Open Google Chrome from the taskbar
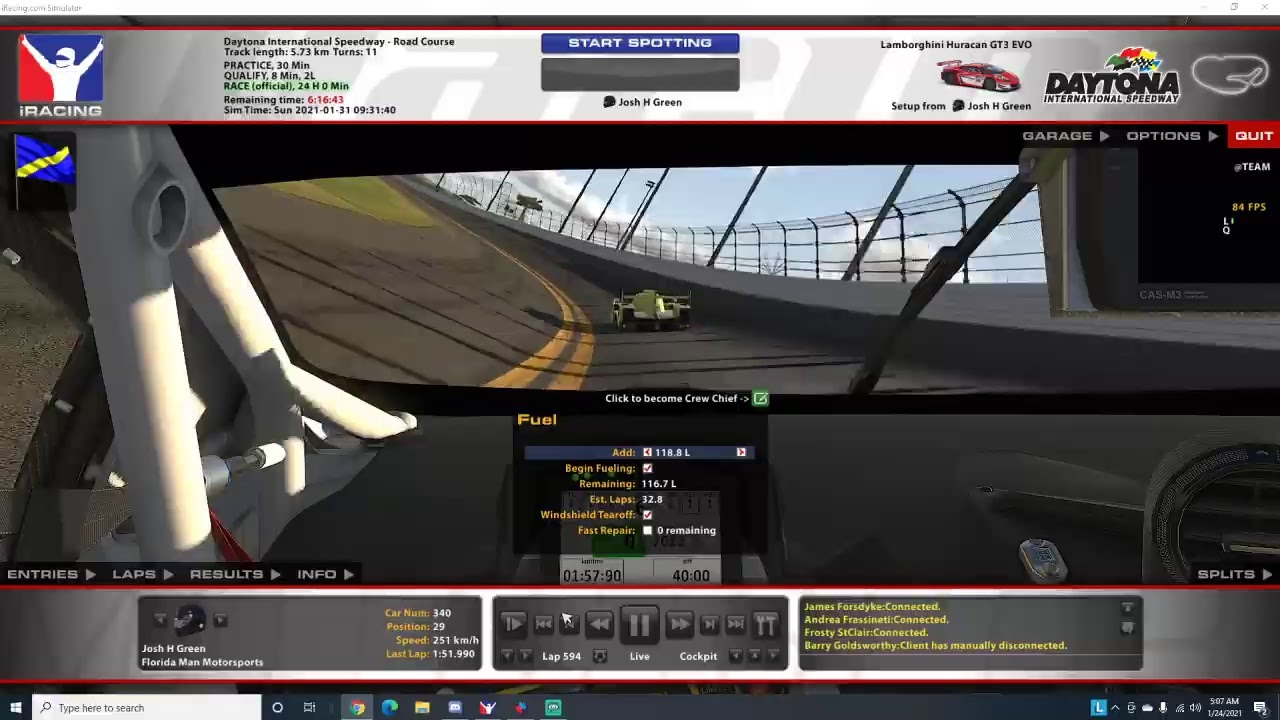This screenshot has height=720, width=1280. tap(357, 708)
